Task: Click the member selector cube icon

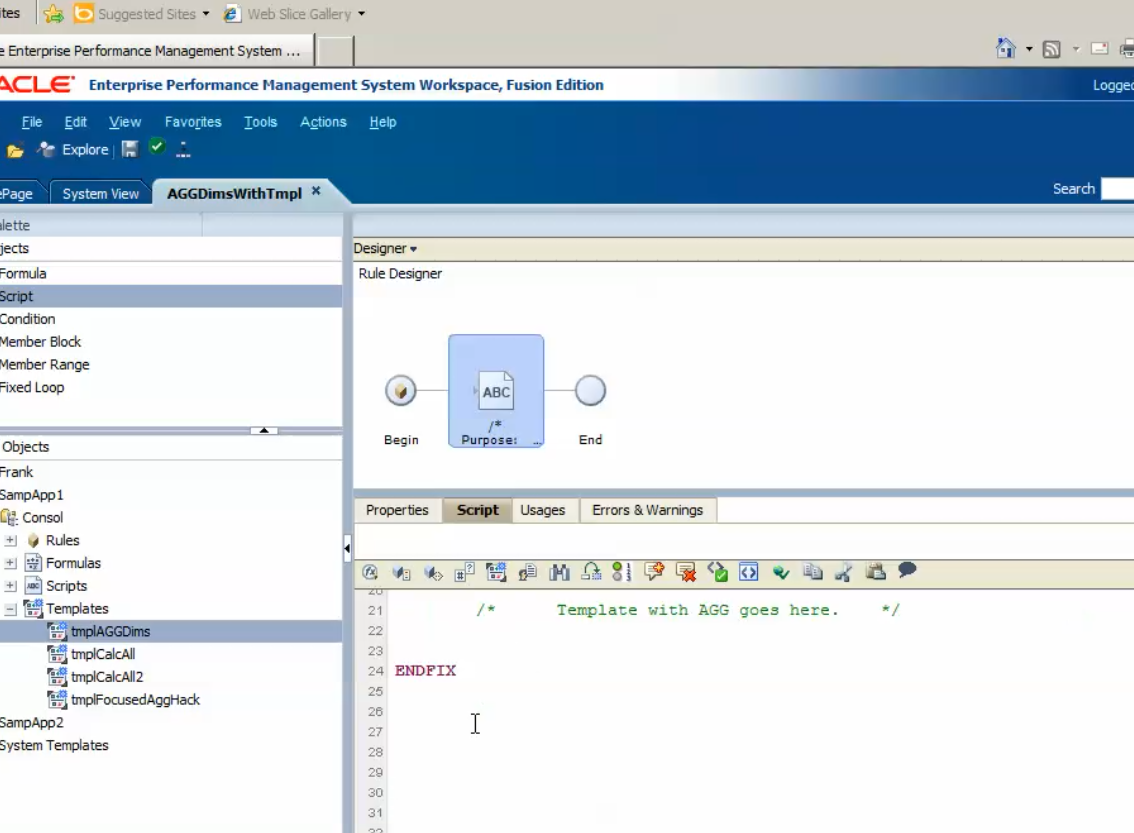Action: click(x=401, y=573)
